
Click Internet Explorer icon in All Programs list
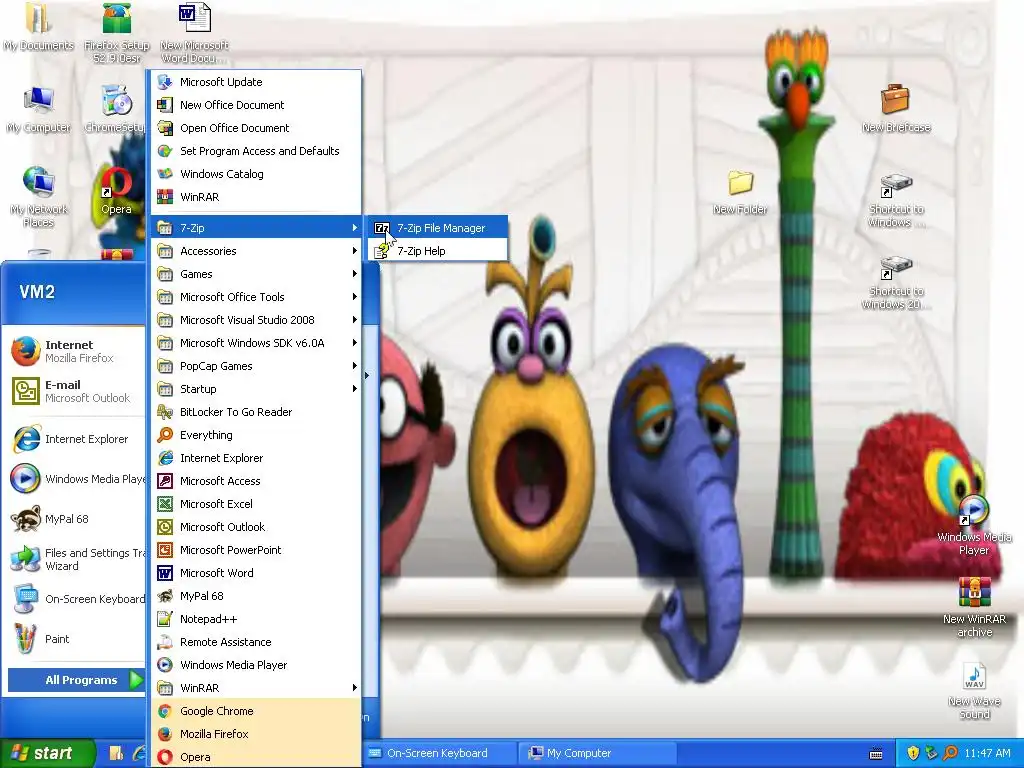[165, 458]
